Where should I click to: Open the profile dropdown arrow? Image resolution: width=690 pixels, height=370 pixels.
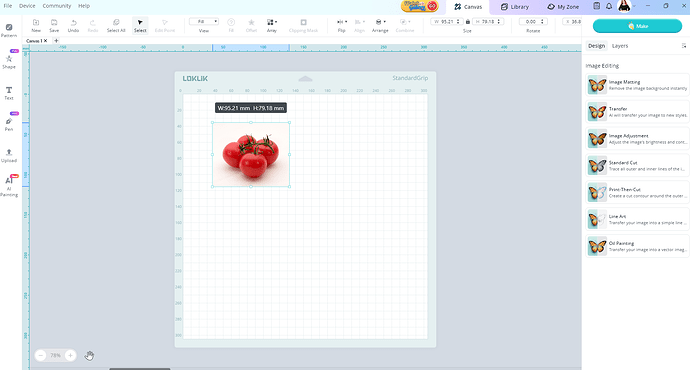click(634, 6)
